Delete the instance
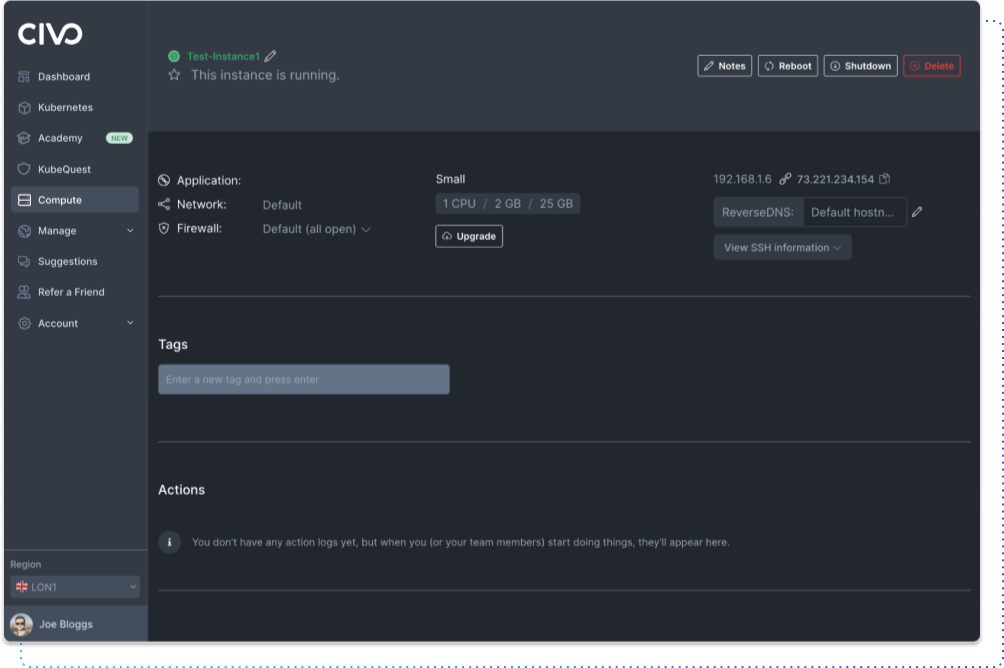The width and height of the screenshot is (1004, 668). (932, 66)
